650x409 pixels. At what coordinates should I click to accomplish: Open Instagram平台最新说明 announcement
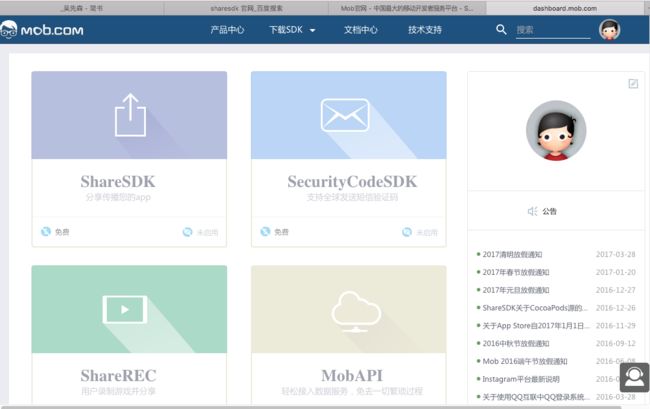pos(521,379)
